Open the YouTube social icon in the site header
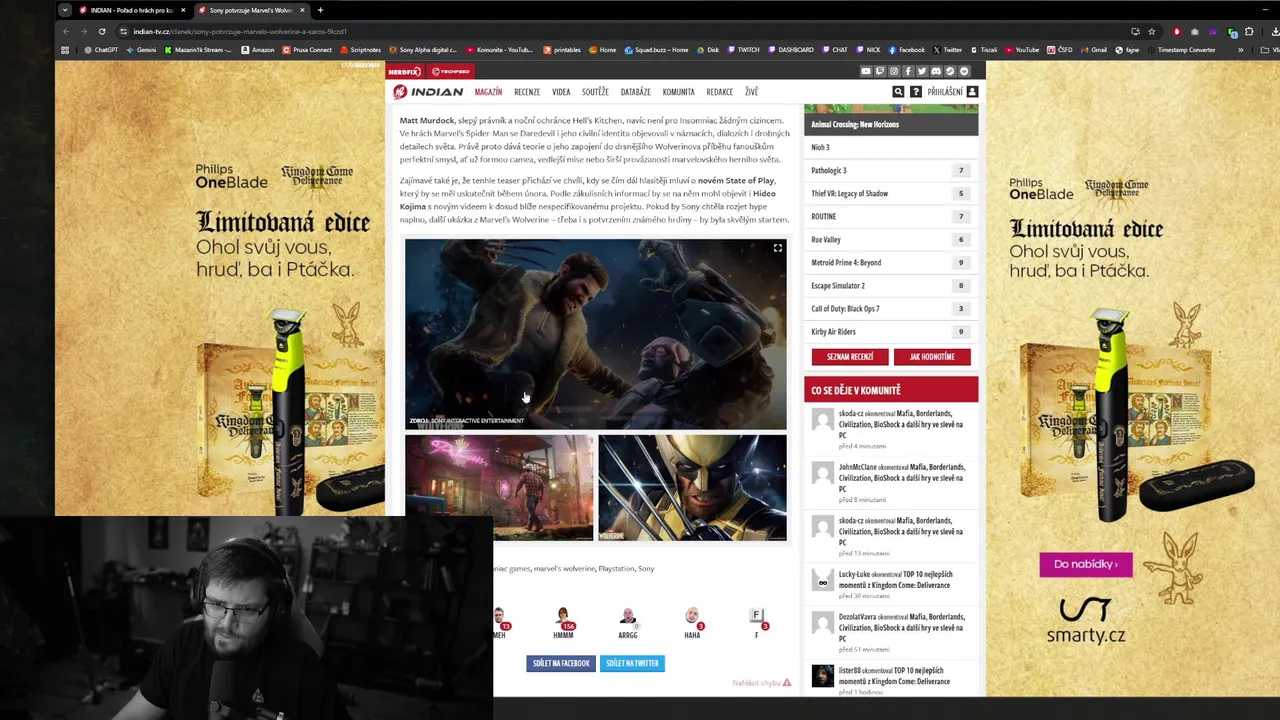1280x720 pixels. [866, 71]
